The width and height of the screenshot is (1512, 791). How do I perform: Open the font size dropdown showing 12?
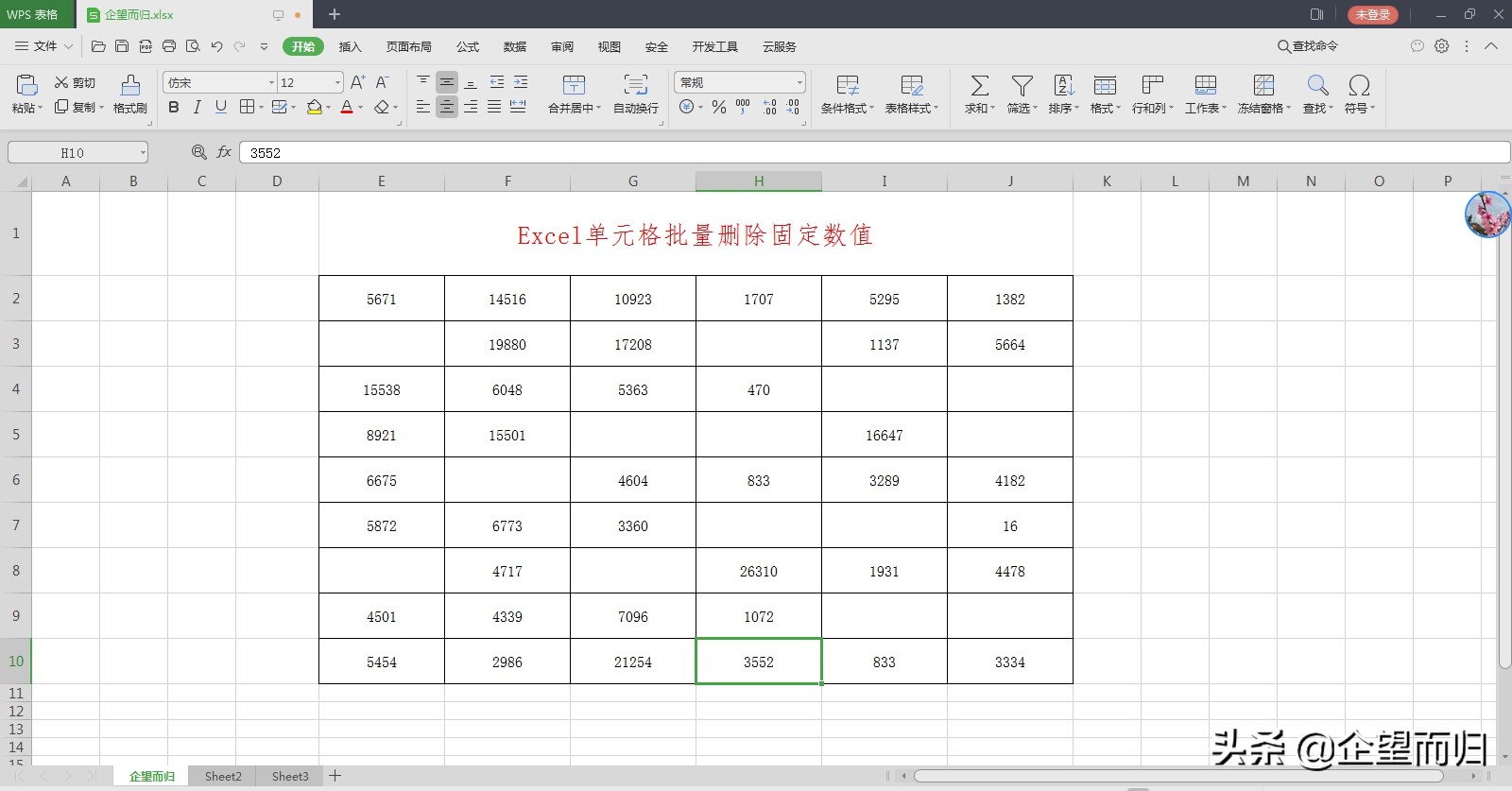pos(337,83)
